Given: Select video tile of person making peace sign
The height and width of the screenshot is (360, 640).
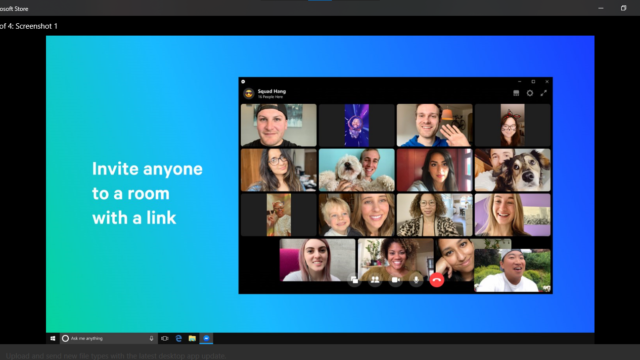Looking at the screenshot, I should click(x=278, y=215).
